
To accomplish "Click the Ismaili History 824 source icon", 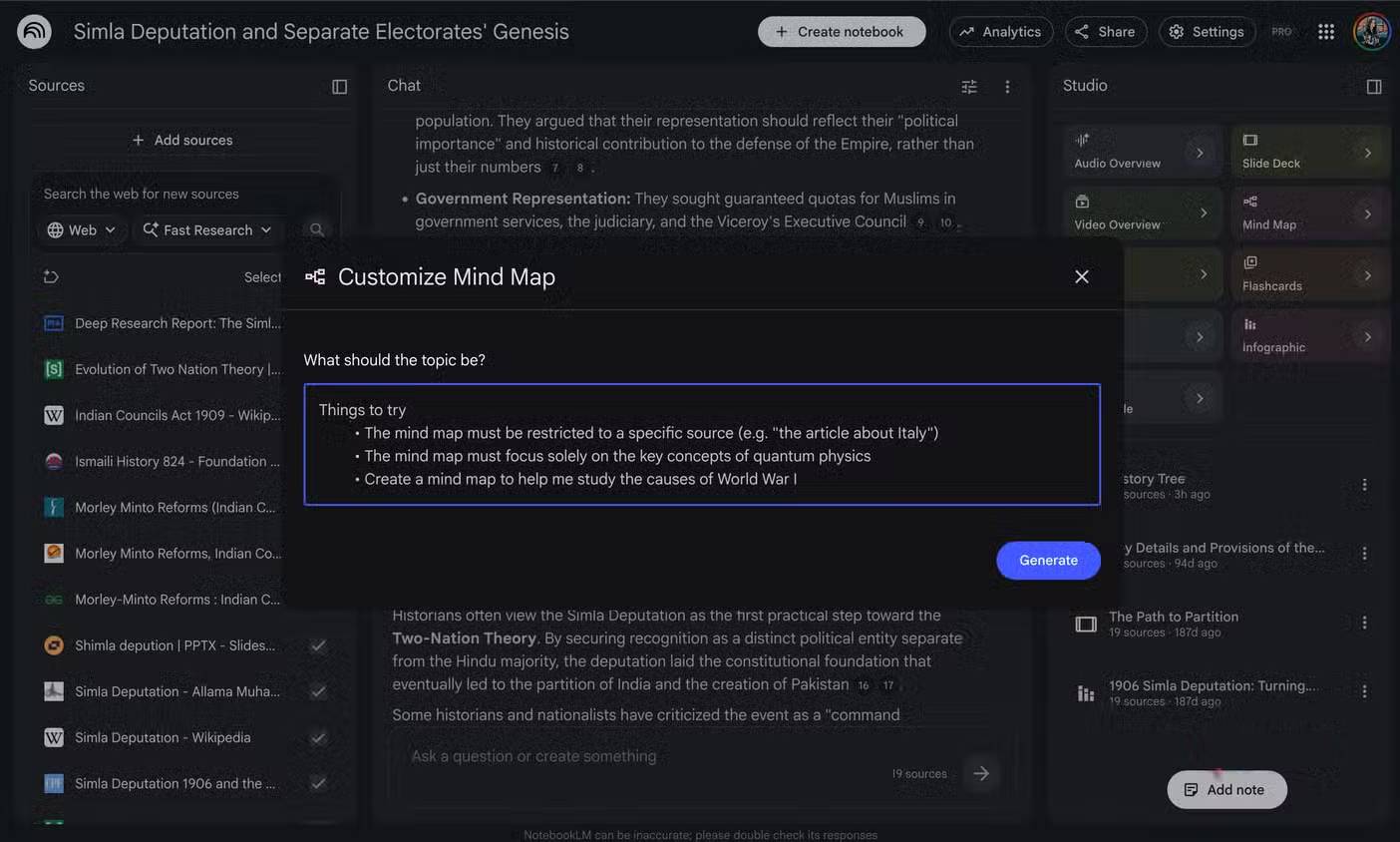I will (54, 461).
